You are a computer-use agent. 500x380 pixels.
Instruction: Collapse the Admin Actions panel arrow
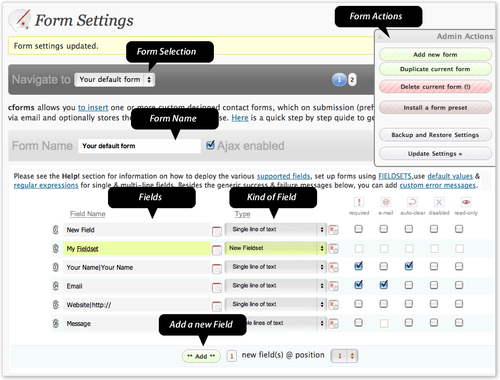click(x=380, y=37)
